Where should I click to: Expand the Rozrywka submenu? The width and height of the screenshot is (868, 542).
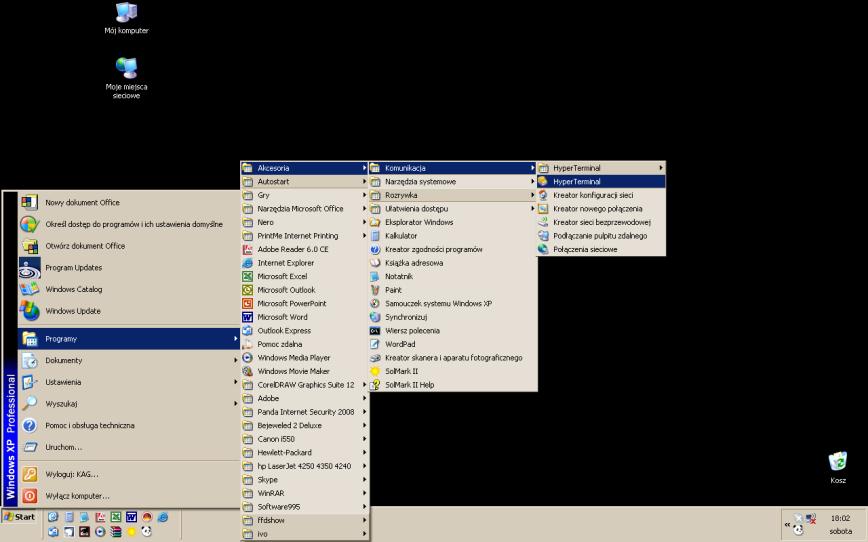(x=453, y=195)
